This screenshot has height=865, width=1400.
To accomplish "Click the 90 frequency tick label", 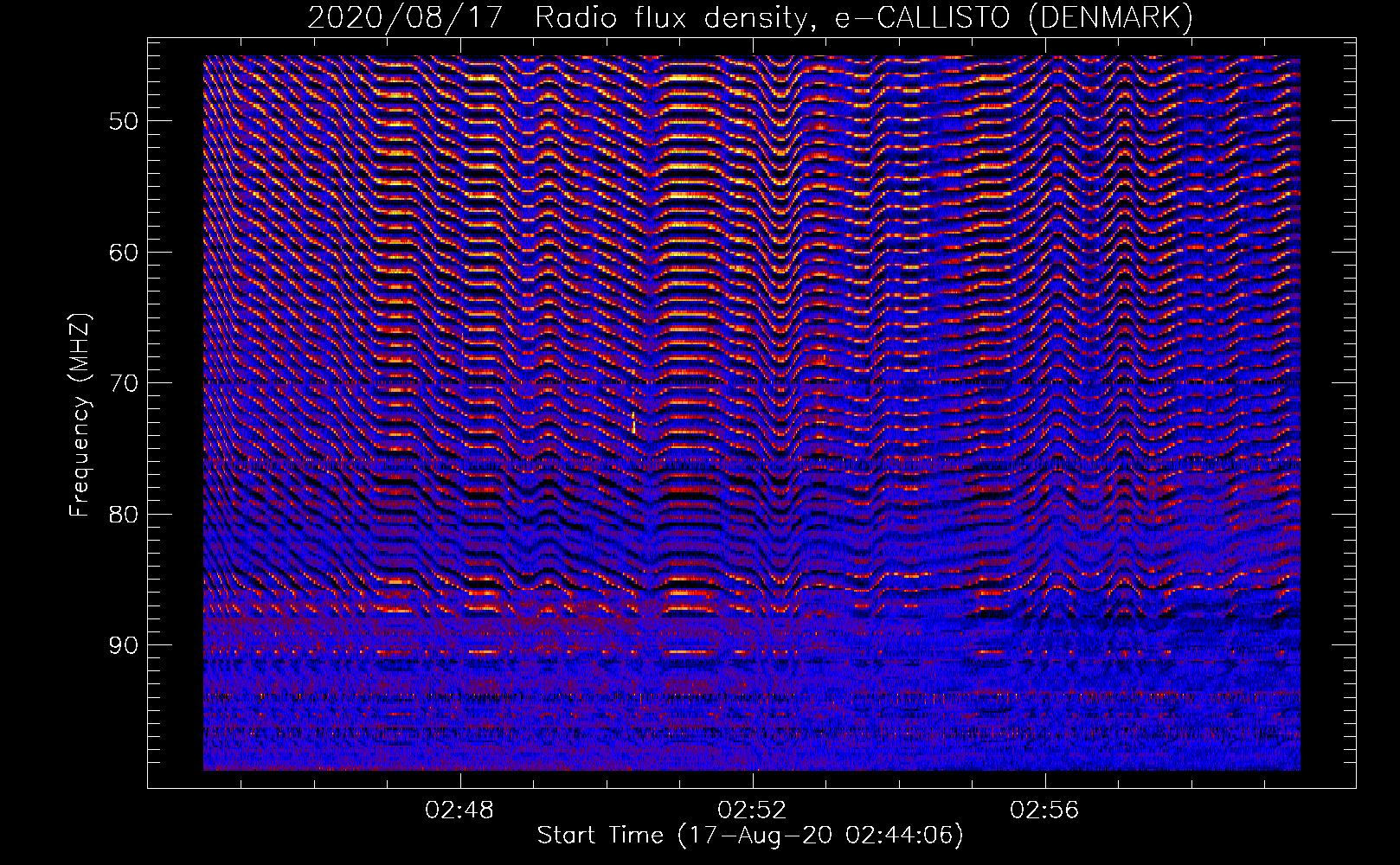I will point(124,645).
